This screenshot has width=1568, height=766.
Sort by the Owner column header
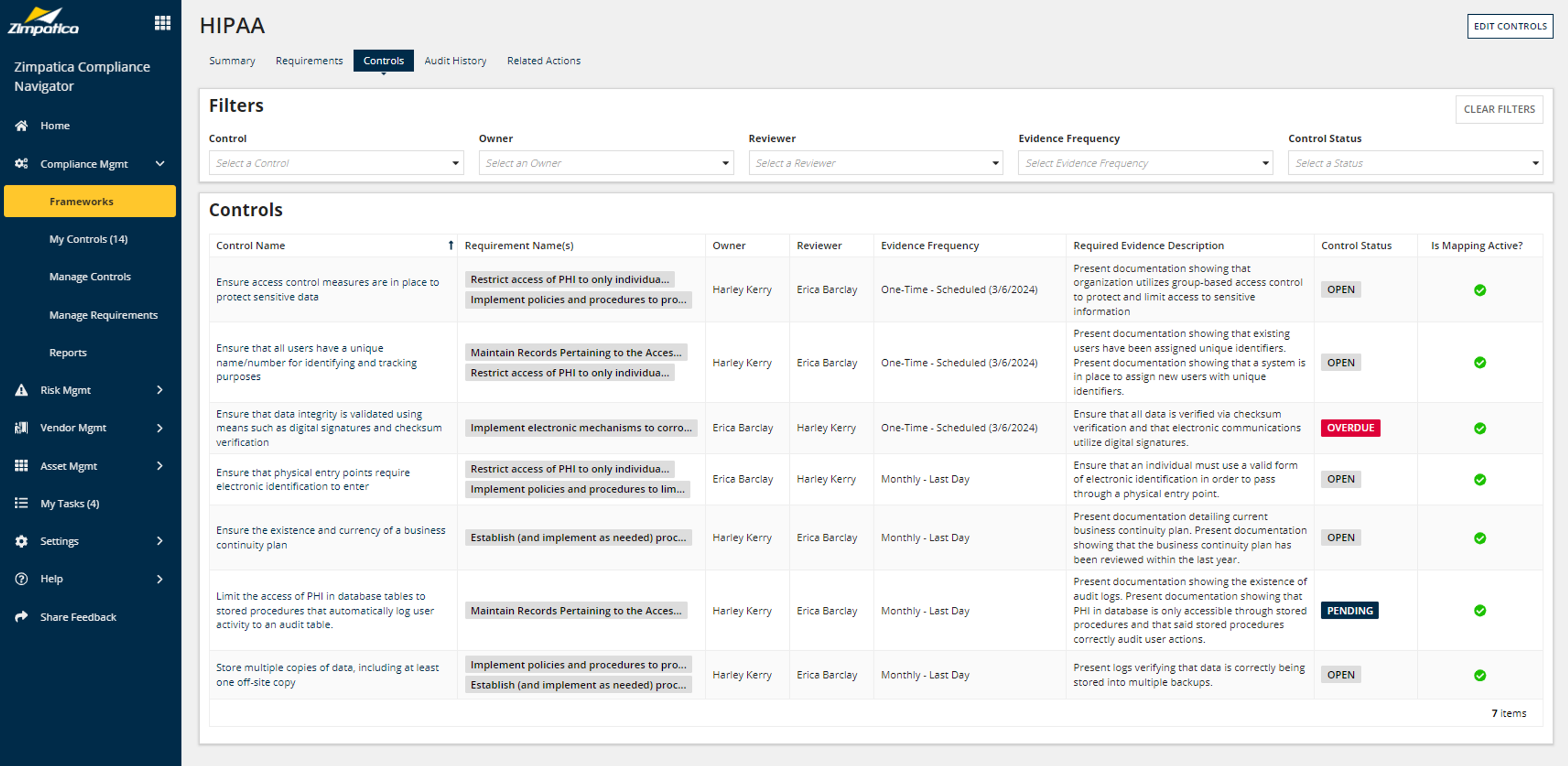(x=728, y=245)
